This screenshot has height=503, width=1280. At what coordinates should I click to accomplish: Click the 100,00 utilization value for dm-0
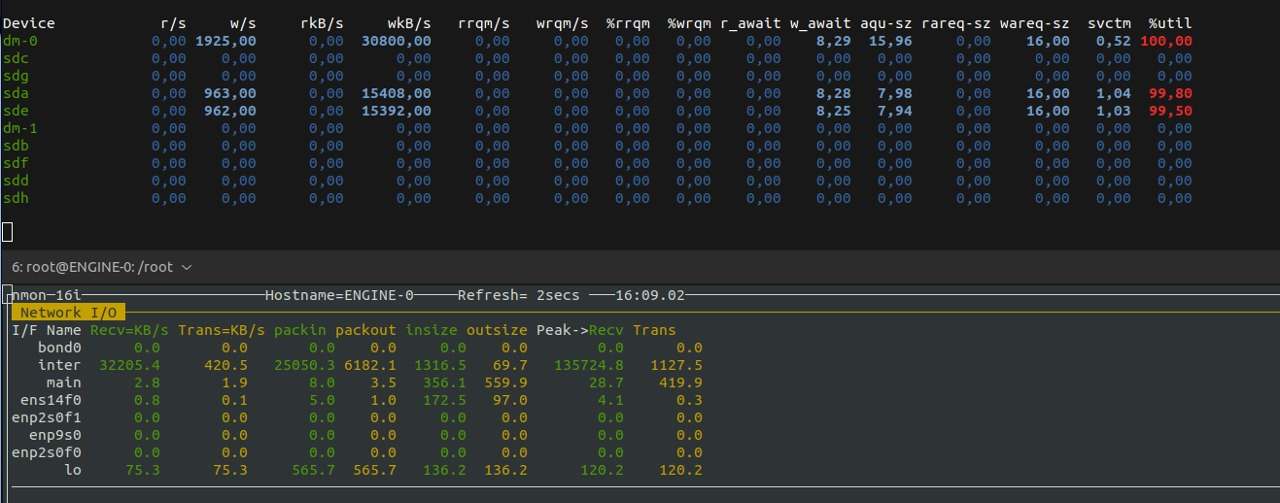tap(1166, 41)
